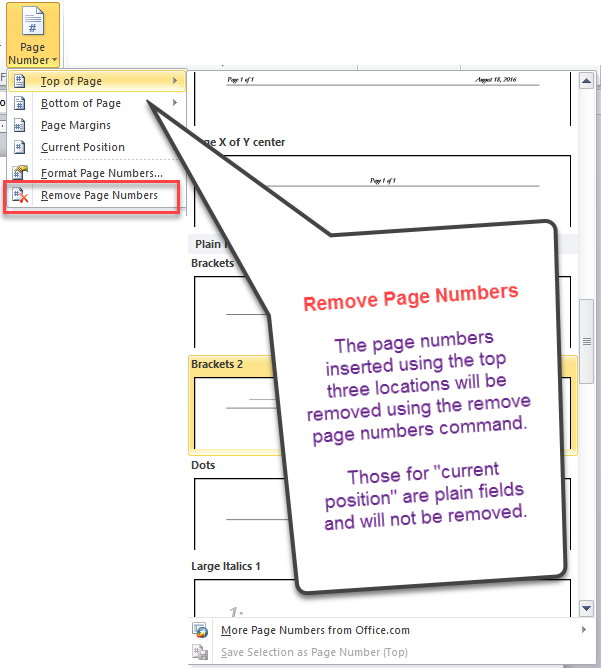
Task: Select Top of Page menu entry
Action: click(97, 81)
